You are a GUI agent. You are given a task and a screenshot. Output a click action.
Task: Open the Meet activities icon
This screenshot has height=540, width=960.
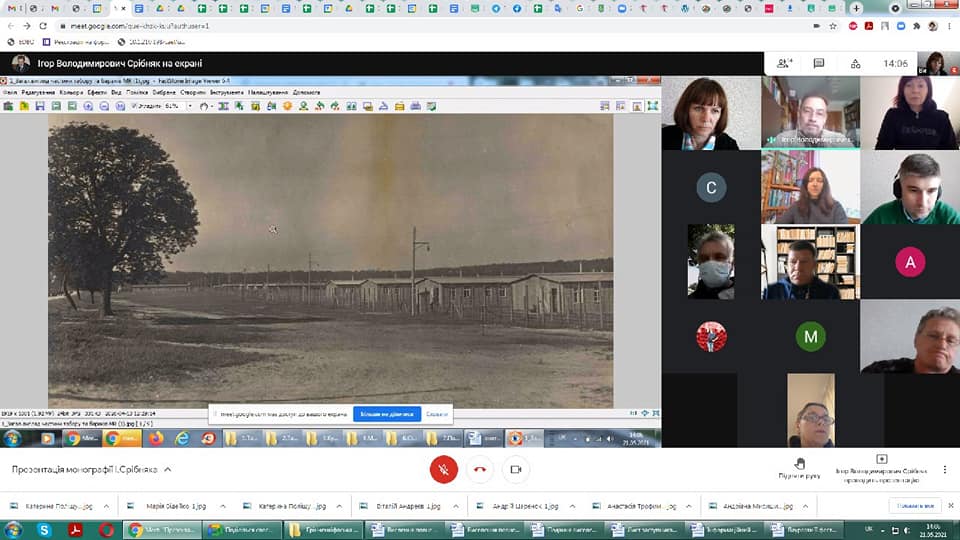(855, 63)
